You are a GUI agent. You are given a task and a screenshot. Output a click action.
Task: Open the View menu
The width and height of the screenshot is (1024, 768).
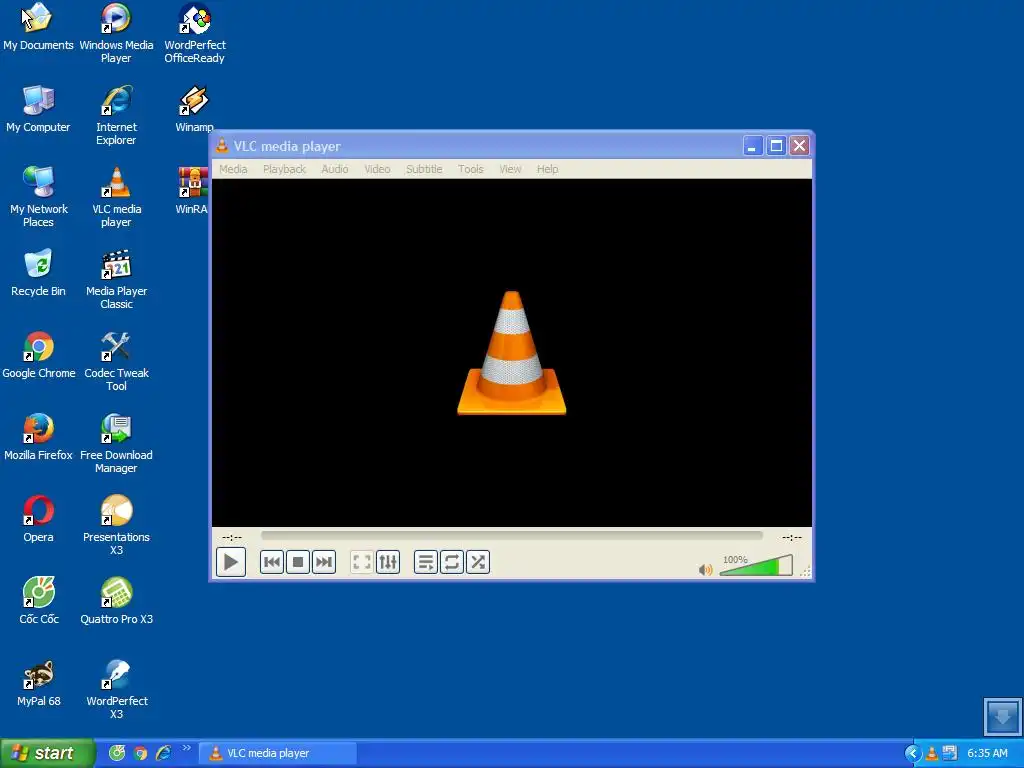point(510,169)
